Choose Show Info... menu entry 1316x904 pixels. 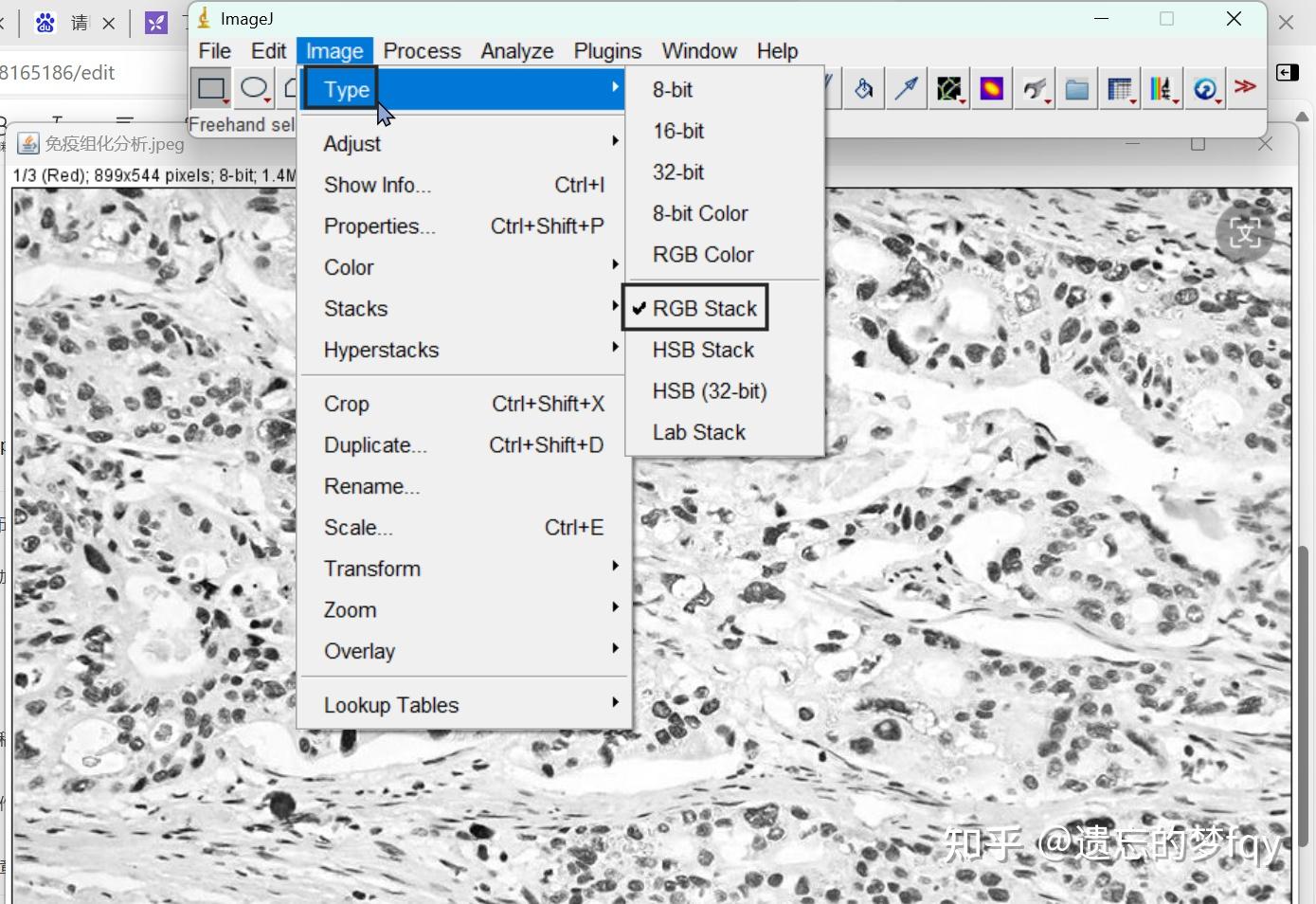464,185
